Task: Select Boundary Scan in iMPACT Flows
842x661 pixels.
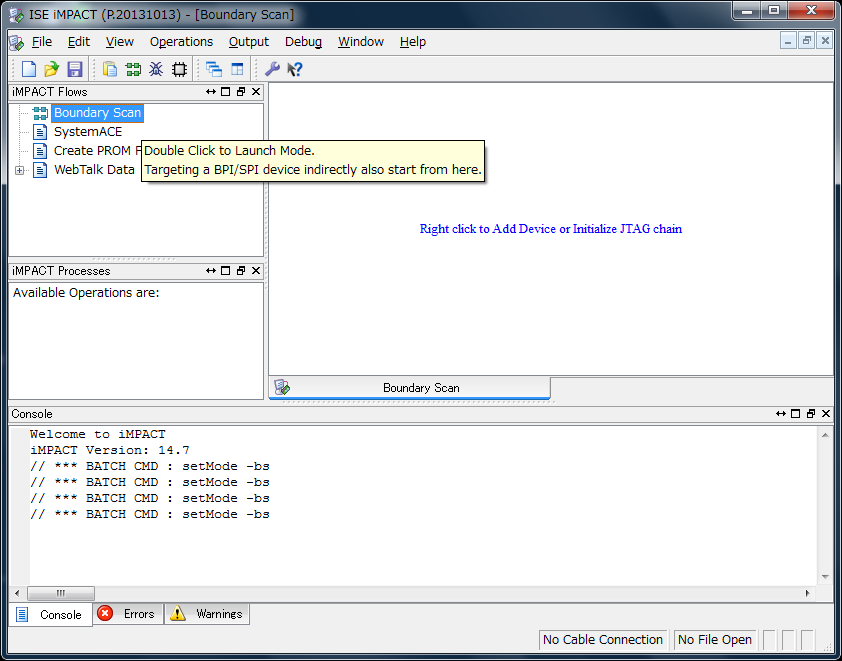Action: (x=97, y=113)
